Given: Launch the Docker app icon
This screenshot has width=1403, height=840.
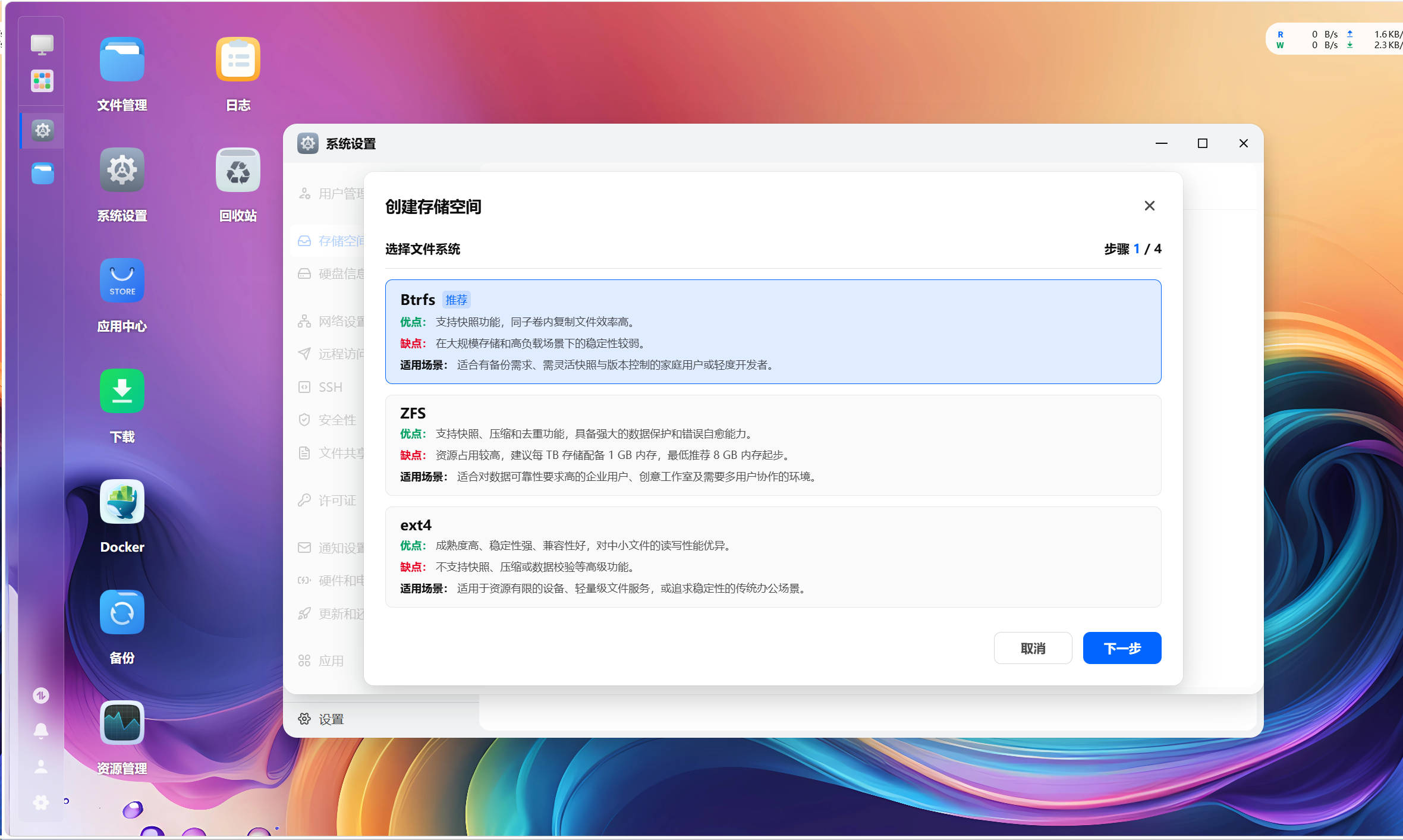Looking at the screenshot, I should tap(122, 502).
